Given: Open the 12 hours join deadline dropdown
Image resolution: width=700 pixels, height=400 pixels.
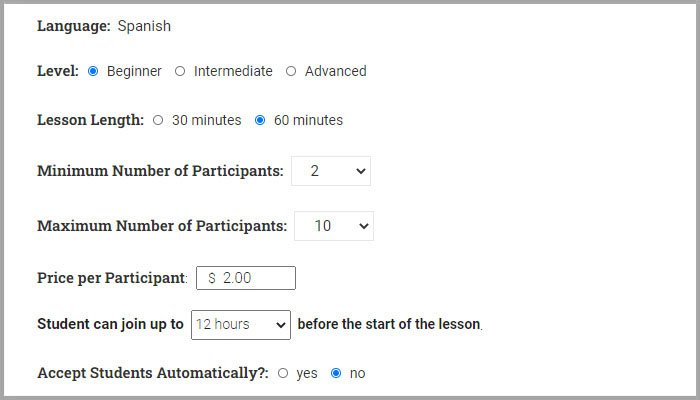Looking at the screenshot, I should [240, 324].
